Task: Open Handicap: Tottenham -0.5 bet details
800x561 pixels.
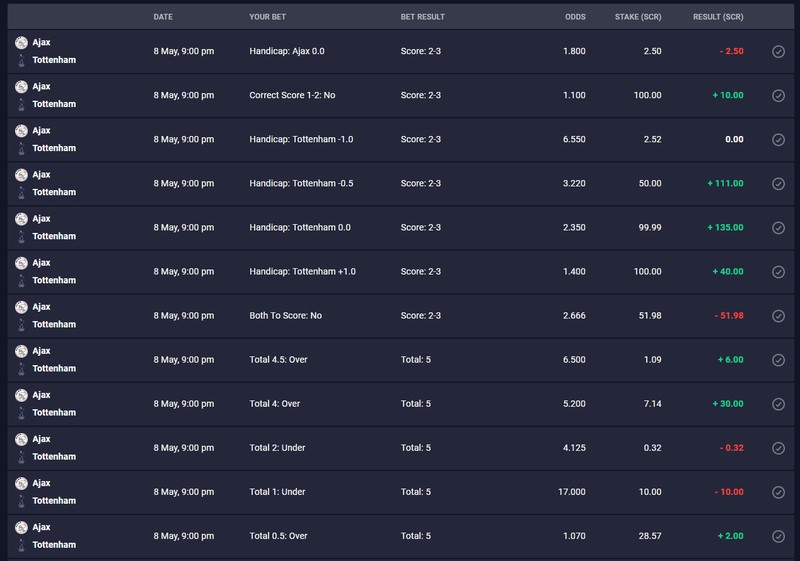Action: [x=401, y=184]
